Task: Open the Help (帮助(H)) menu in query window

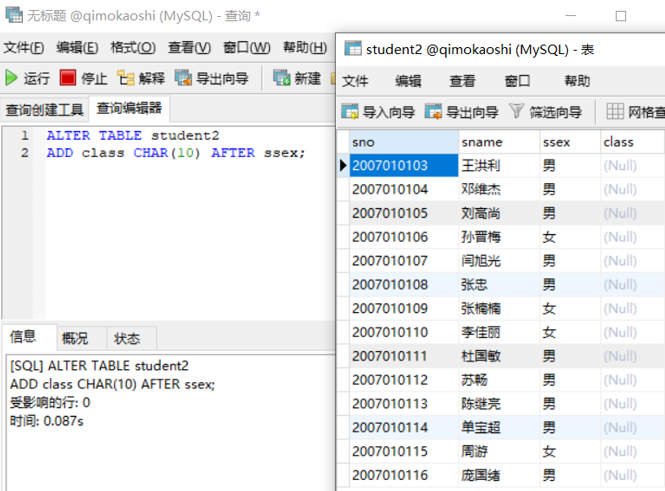Action: [305, 47]
